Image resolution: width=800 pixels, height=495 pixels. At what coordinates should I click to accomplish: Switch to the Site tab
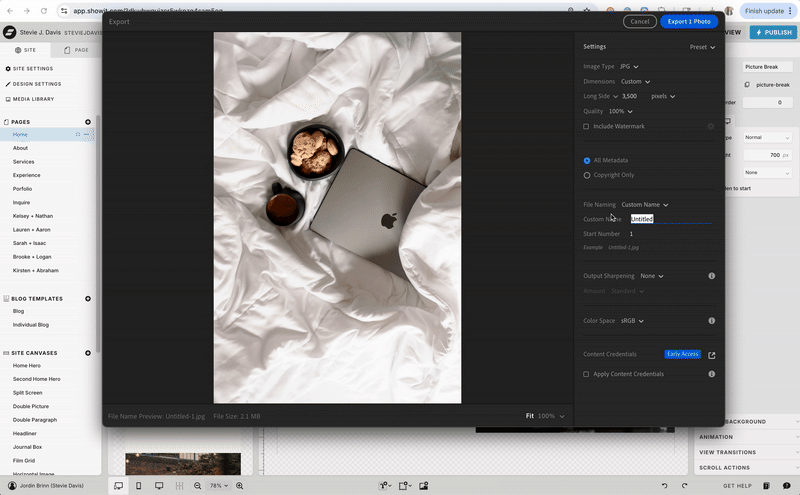pyautogui.click(x=26, y=50)
